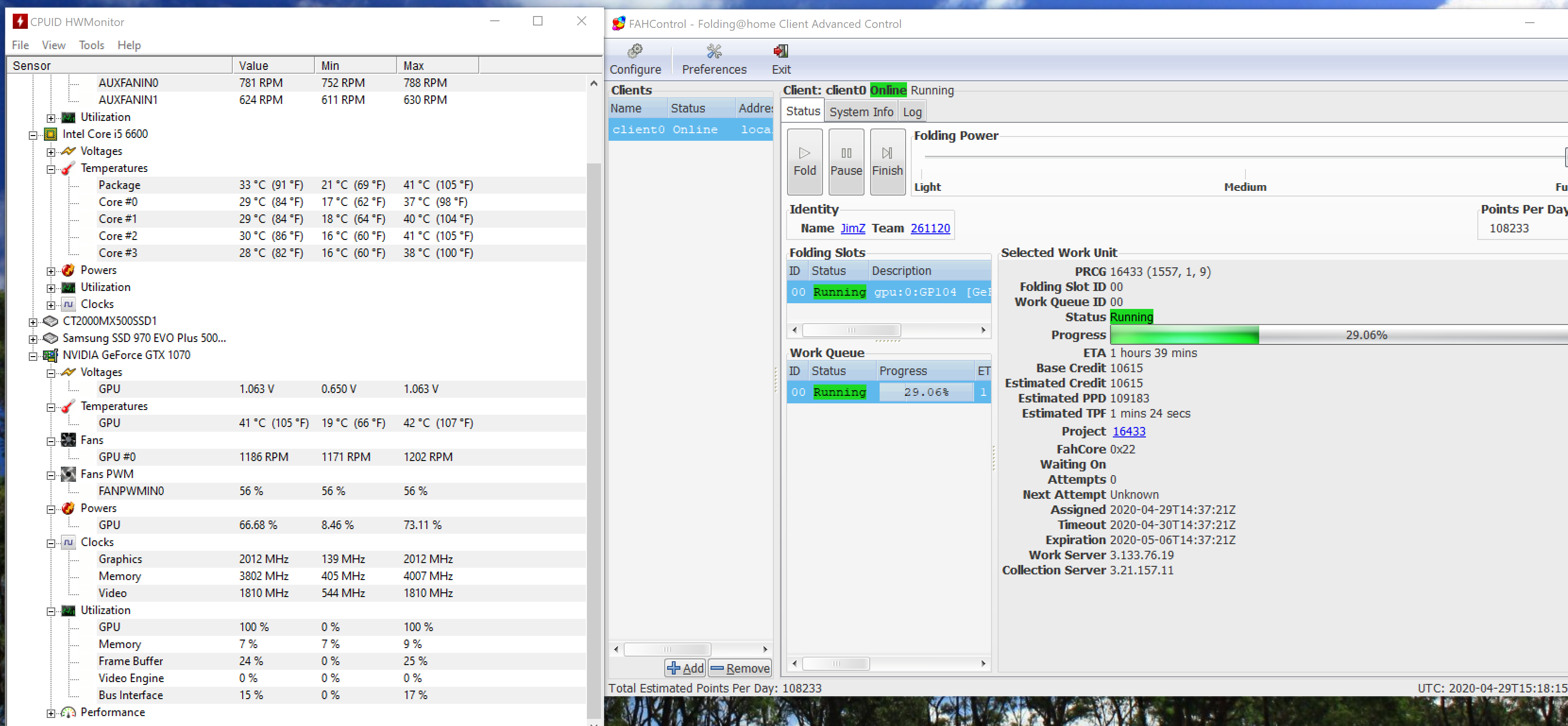
Task: Click the Remove client button
Action: 739,668
